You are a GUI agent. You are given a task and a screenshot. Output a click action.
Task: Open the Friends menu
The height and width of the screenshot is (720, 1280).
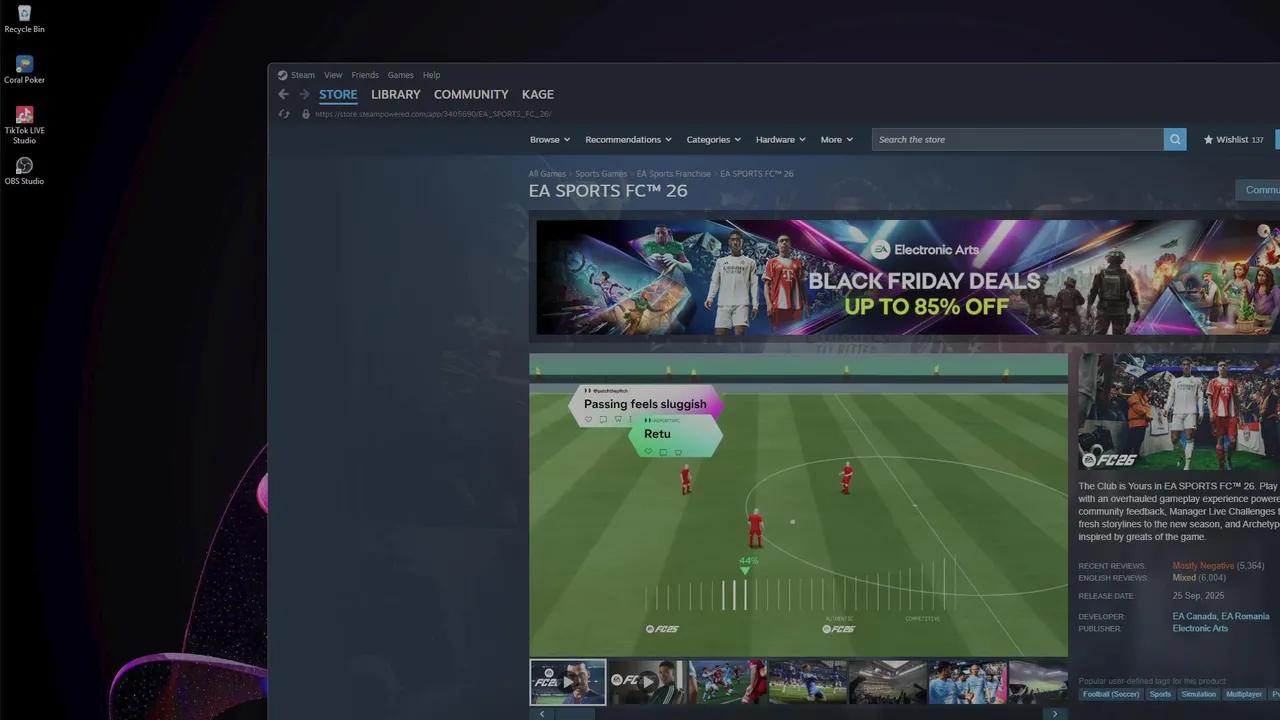(365, 75)
